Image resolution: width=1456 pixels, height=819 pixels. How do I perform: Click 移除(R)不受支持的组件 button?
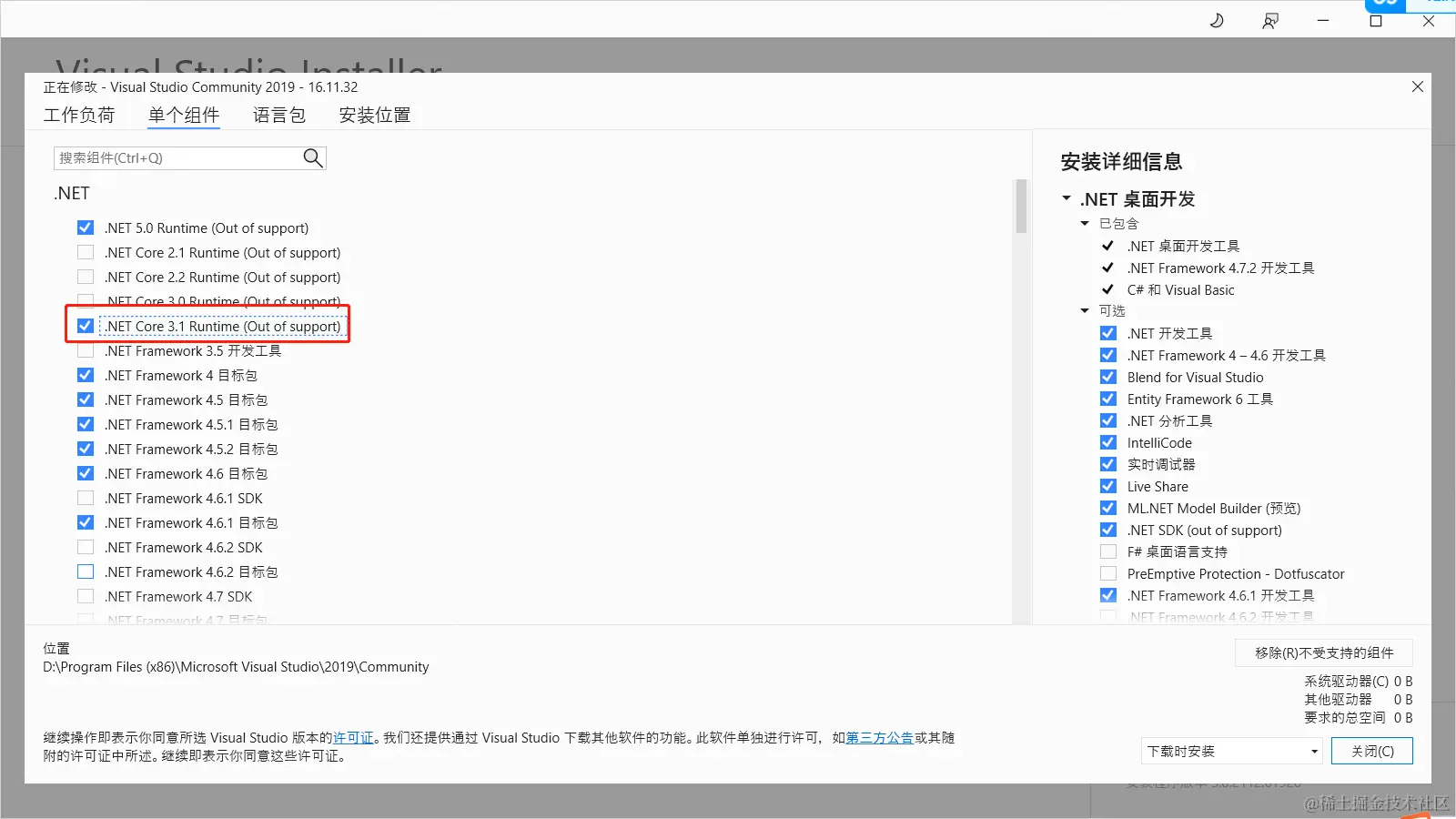(x=1322, y=652)
